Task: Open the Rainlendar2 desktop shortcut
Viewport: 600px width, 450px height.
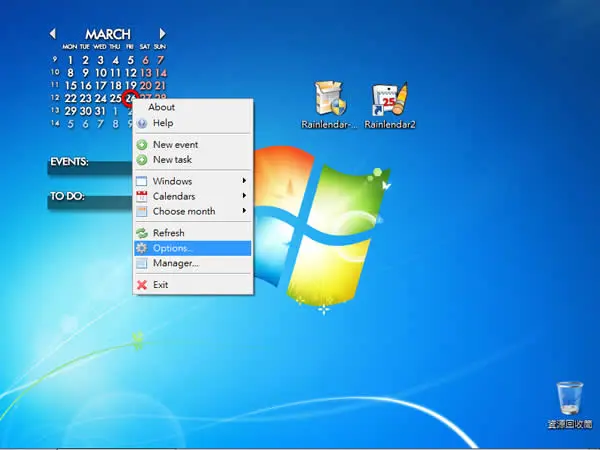Action: (x=390, y=105)
